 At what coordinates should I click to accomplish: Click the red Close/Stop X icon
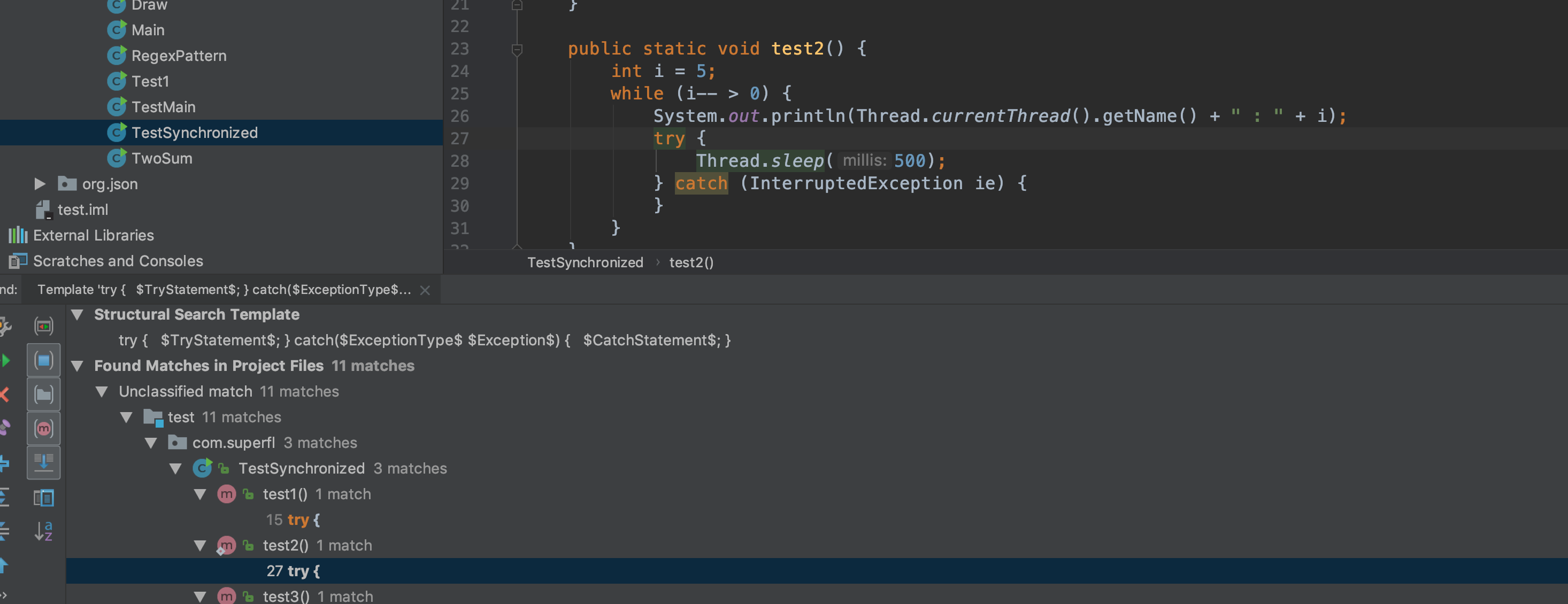point(4,395)
